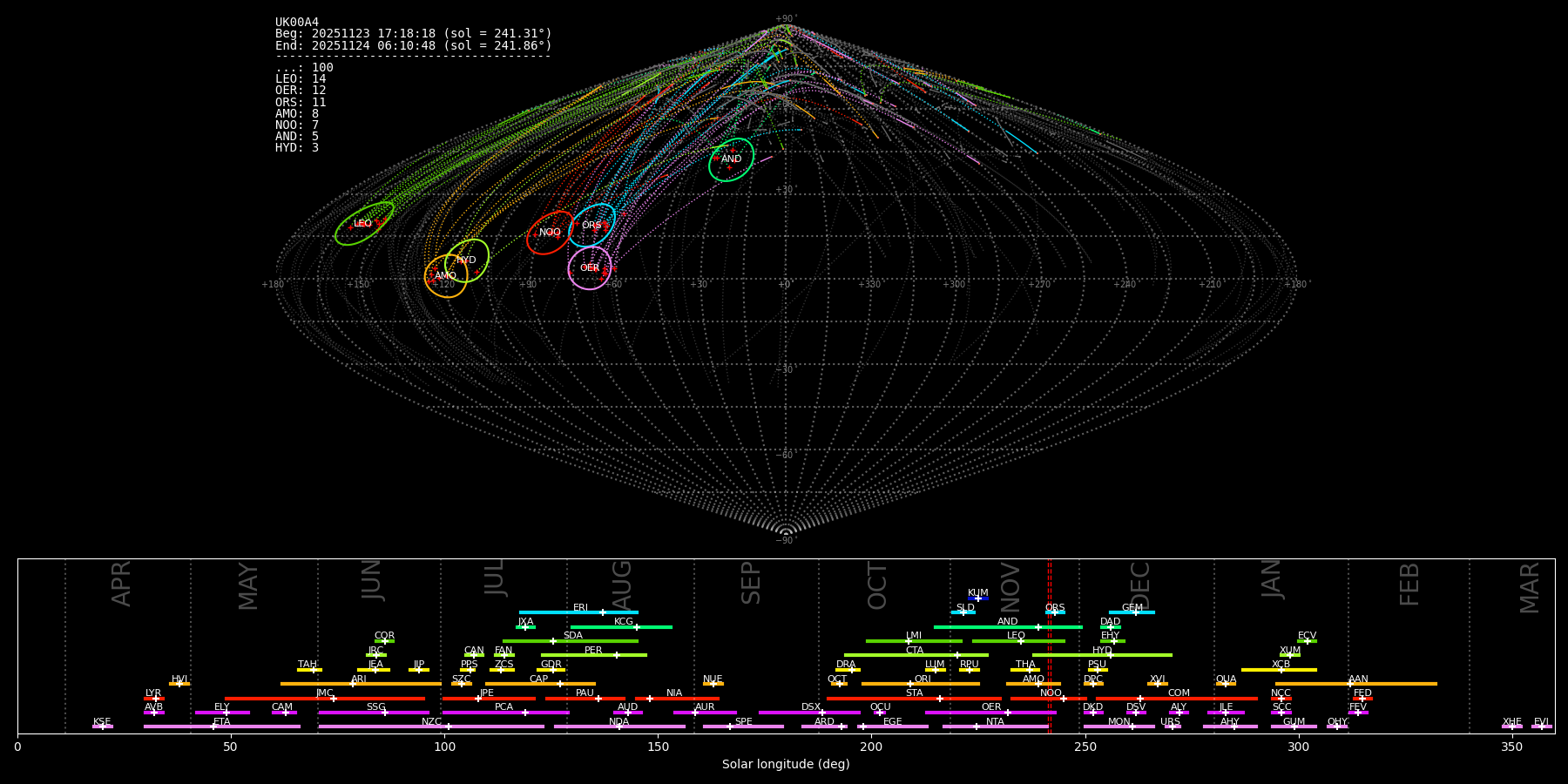Select the NOO radiant ellipse on the sky map
The image size is (1568, 784).
pos(550,233)
